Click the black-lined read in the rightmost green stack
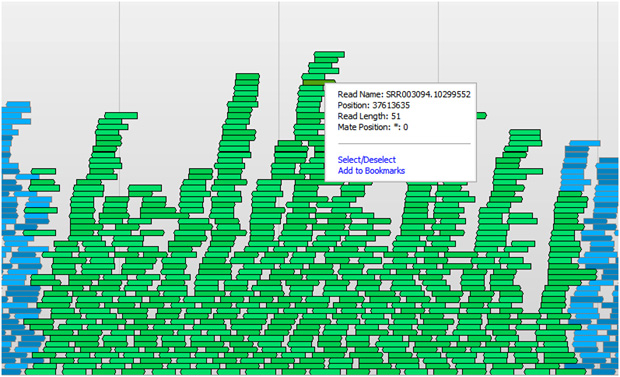This screenshot has width=620, height=377. [516, 152]
